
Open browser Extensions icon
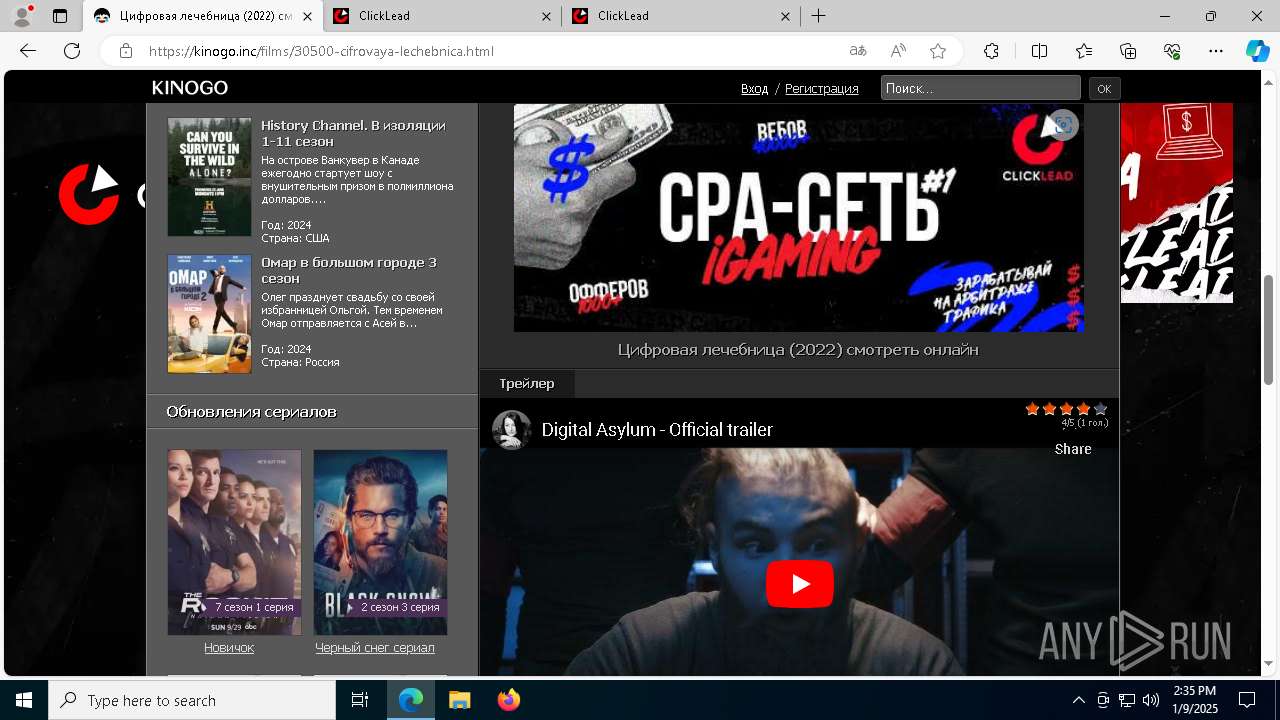click(x=991, y=51)
